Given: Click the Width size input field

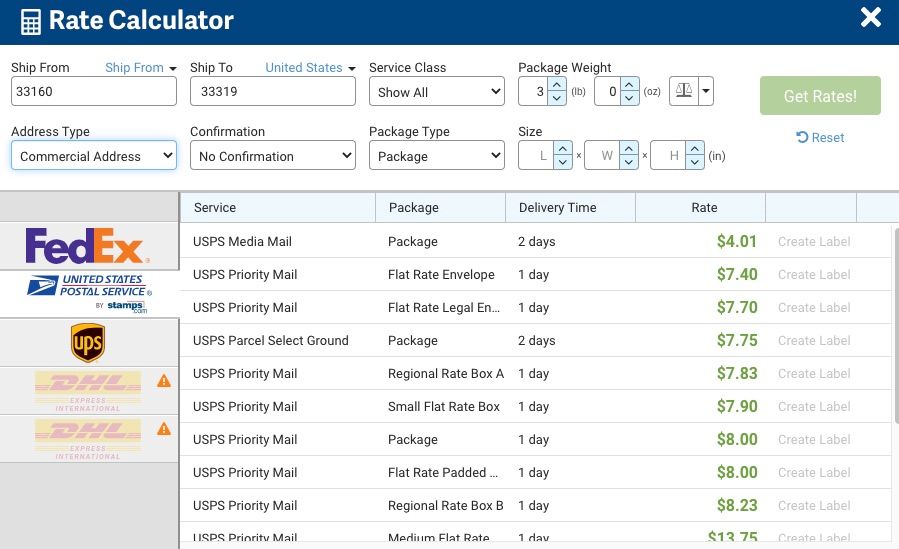Looking at the screenshot, I should 603,156.
